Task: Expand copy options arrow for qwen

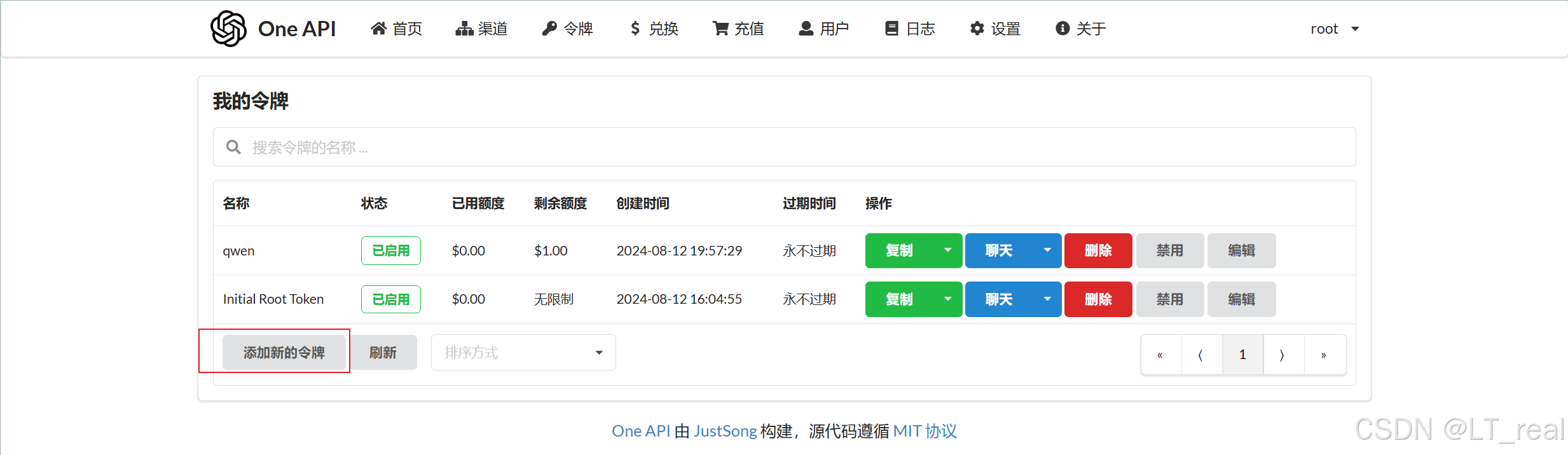Action: click(948, 250)
